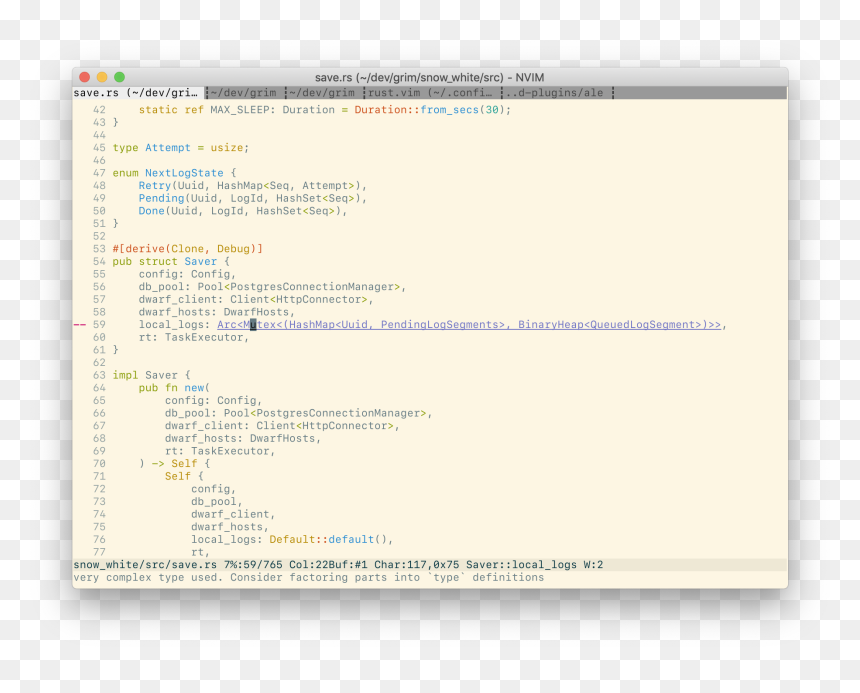This screenshot has width=860, height=693.
Task: Click line number 55 in the gutter
Action: point(99,274)
